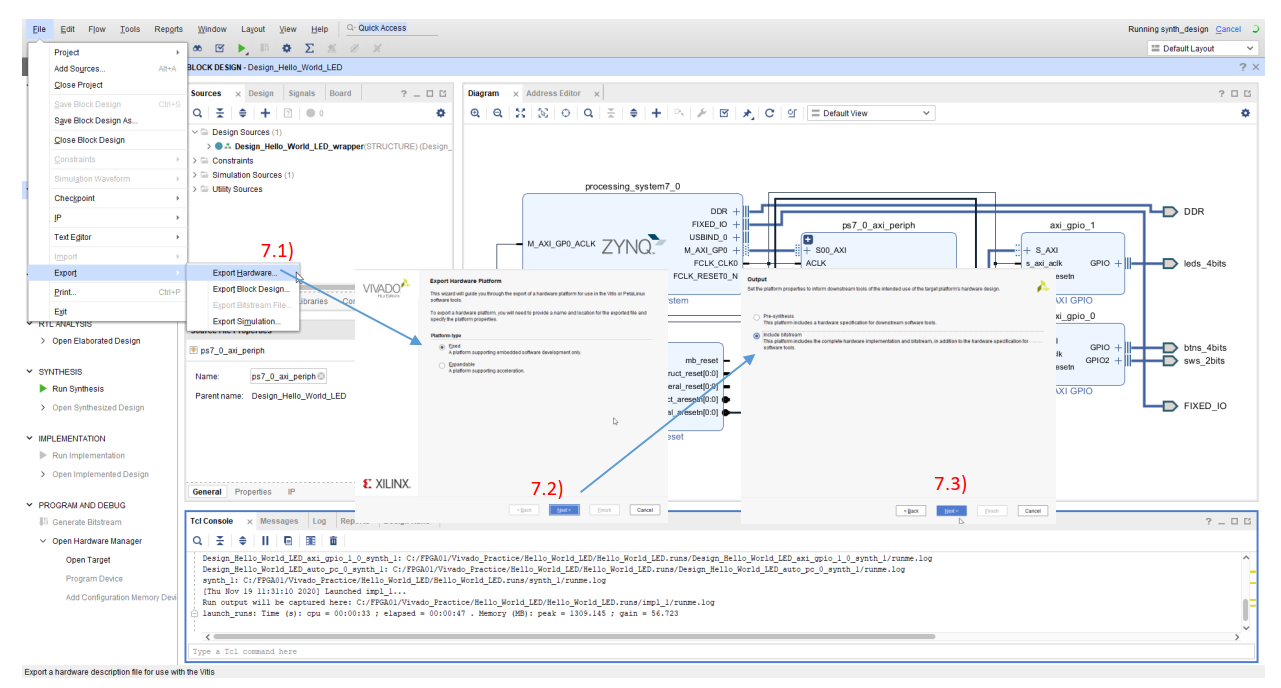
Task: Select Export Simulation in submenu
Action: coord(247,321)
